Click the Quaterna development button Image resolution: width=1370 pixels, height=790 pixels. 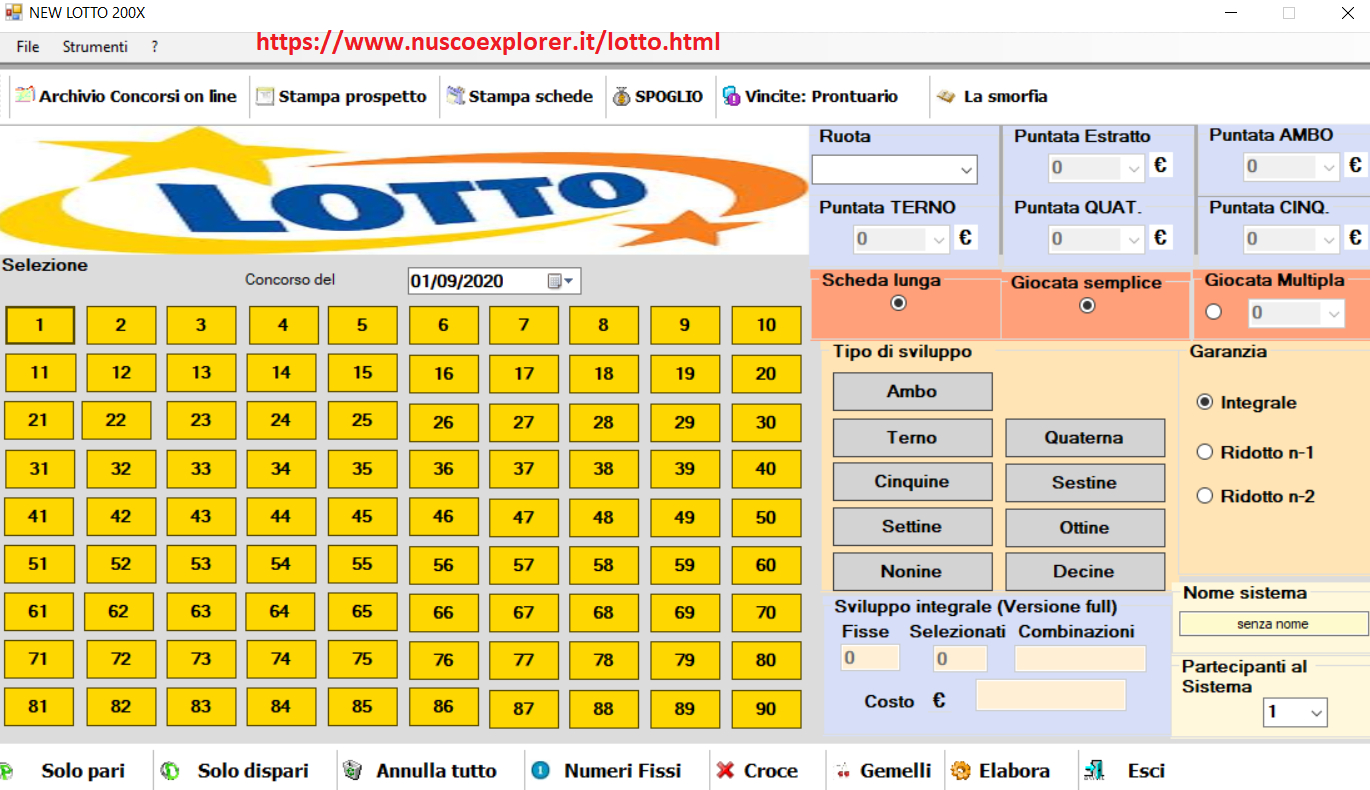pyautogui.click(x=1085, y=437)
